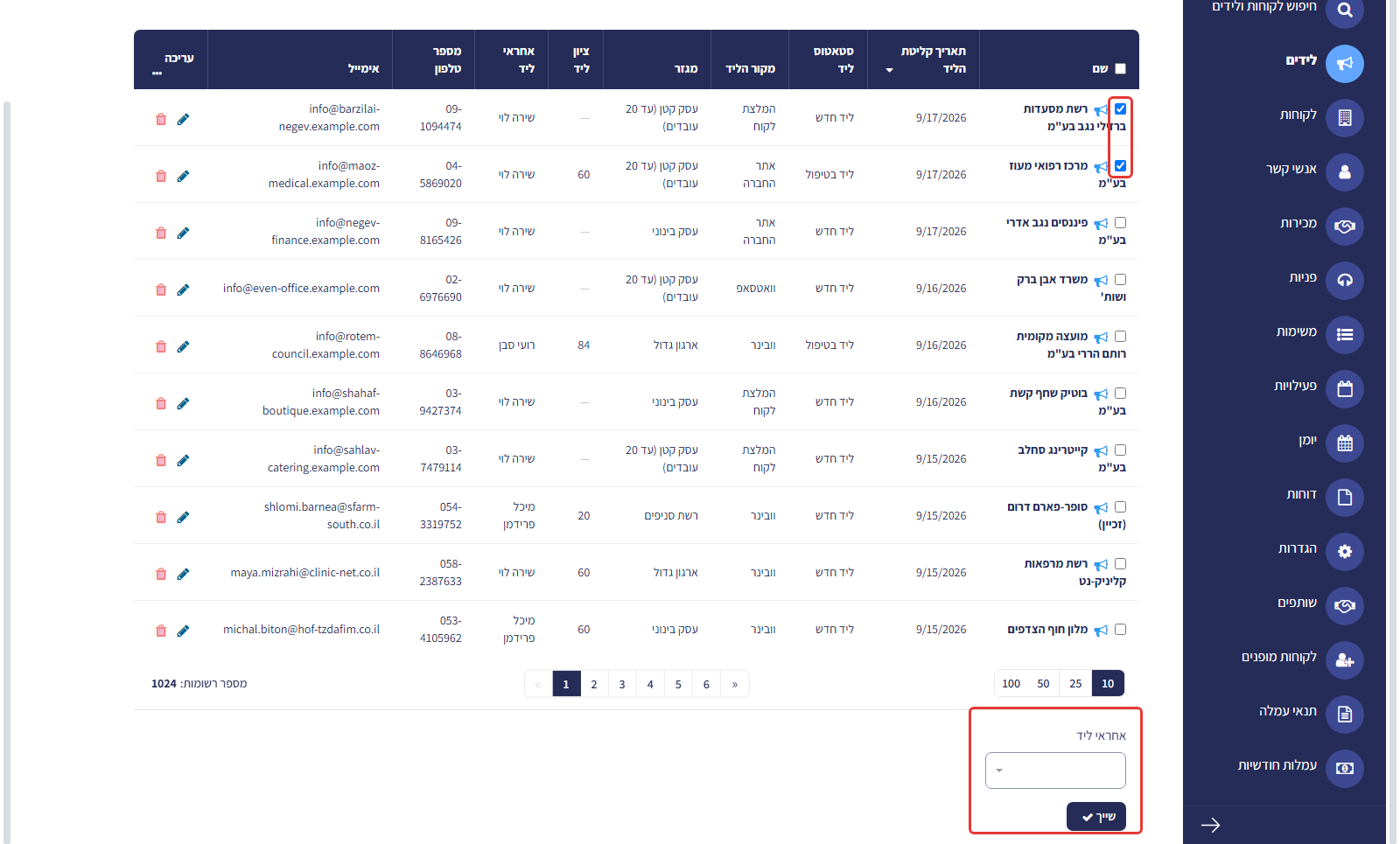Image resolution: width=1400 pixels, height=844 pixels.
Task: Delete the info@maoz-medical lead with trash icon
Action: click(x=161, y=176)
